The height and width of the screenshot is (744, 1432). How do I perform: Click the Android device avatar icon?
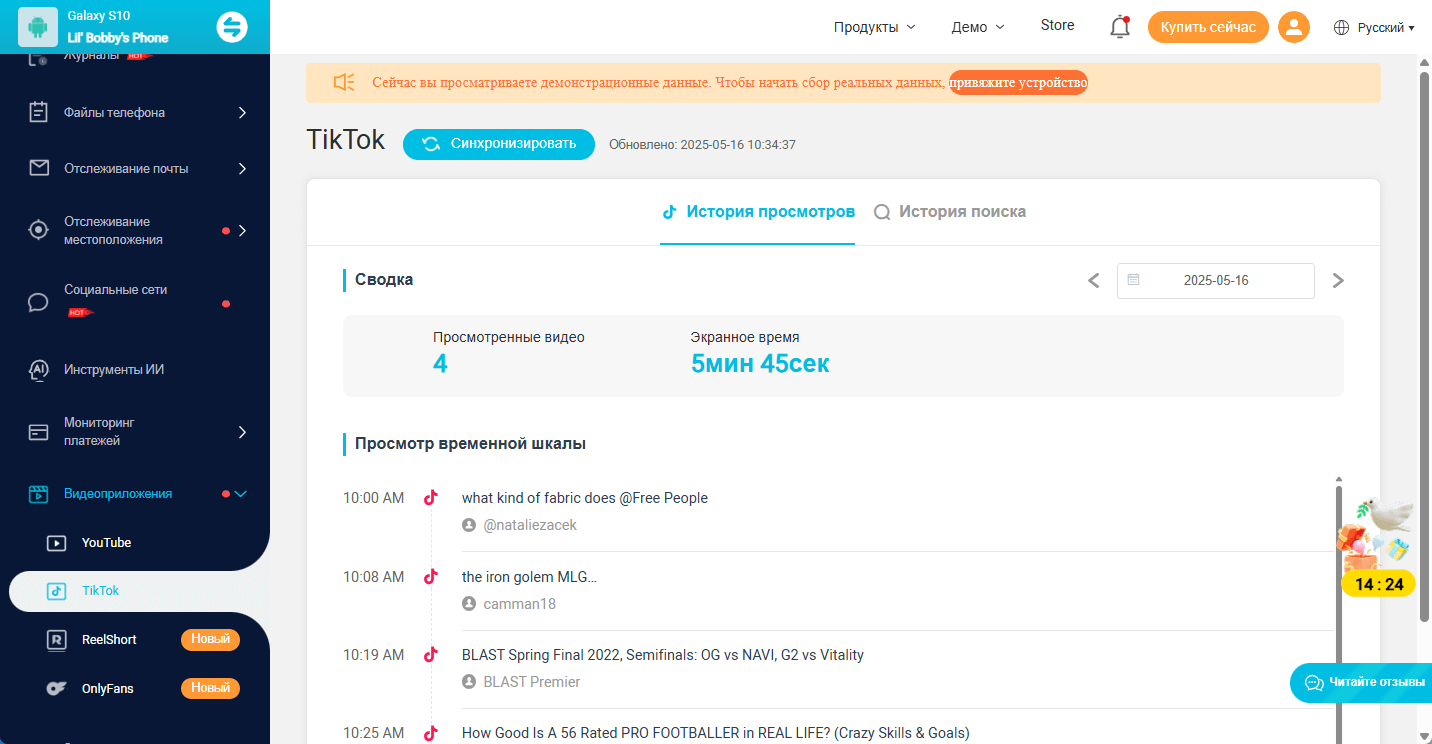pos(38,27)
